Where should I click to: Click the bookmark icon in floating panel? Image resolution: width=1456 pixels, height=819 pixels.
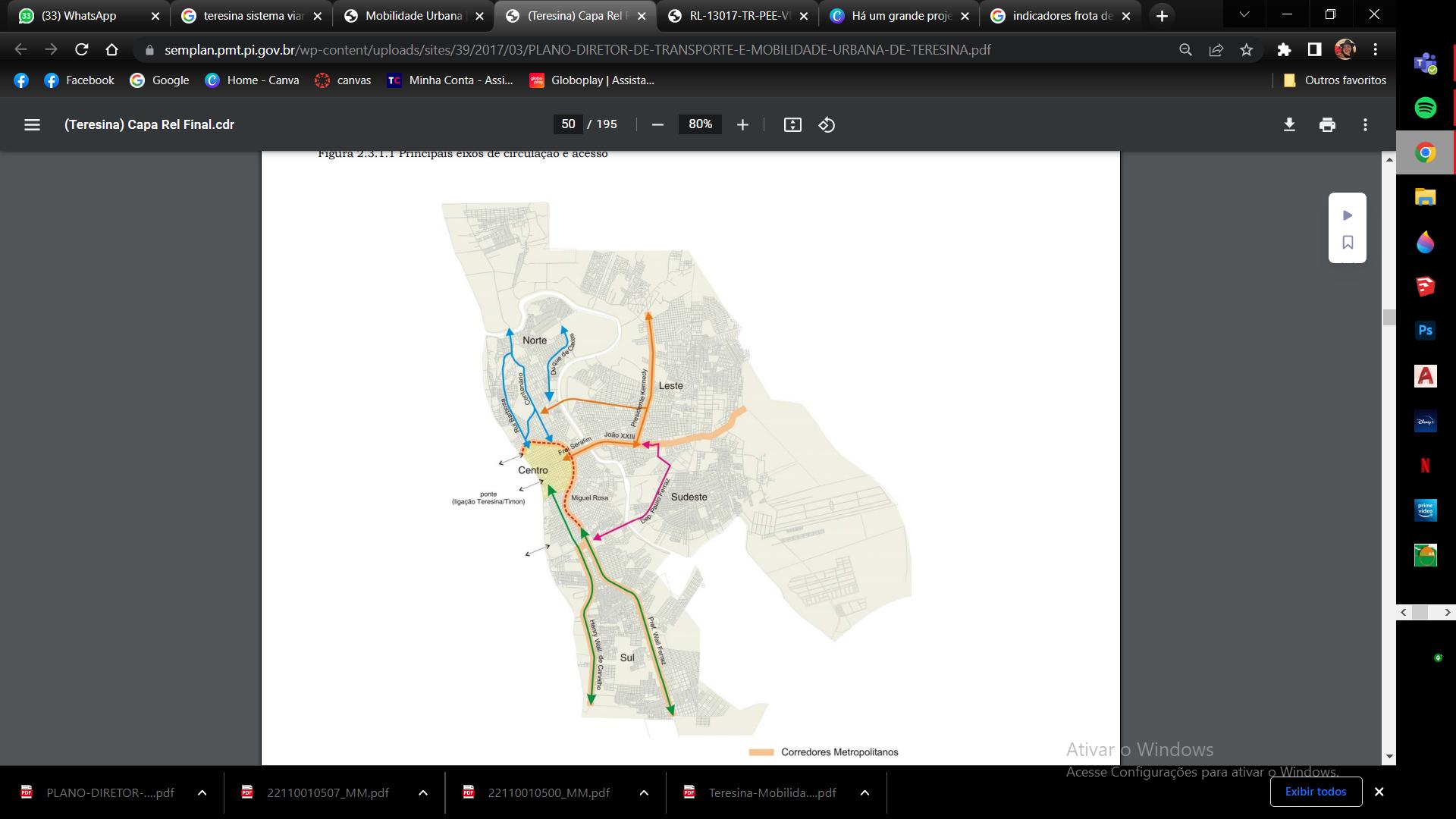coord(1348,243)
